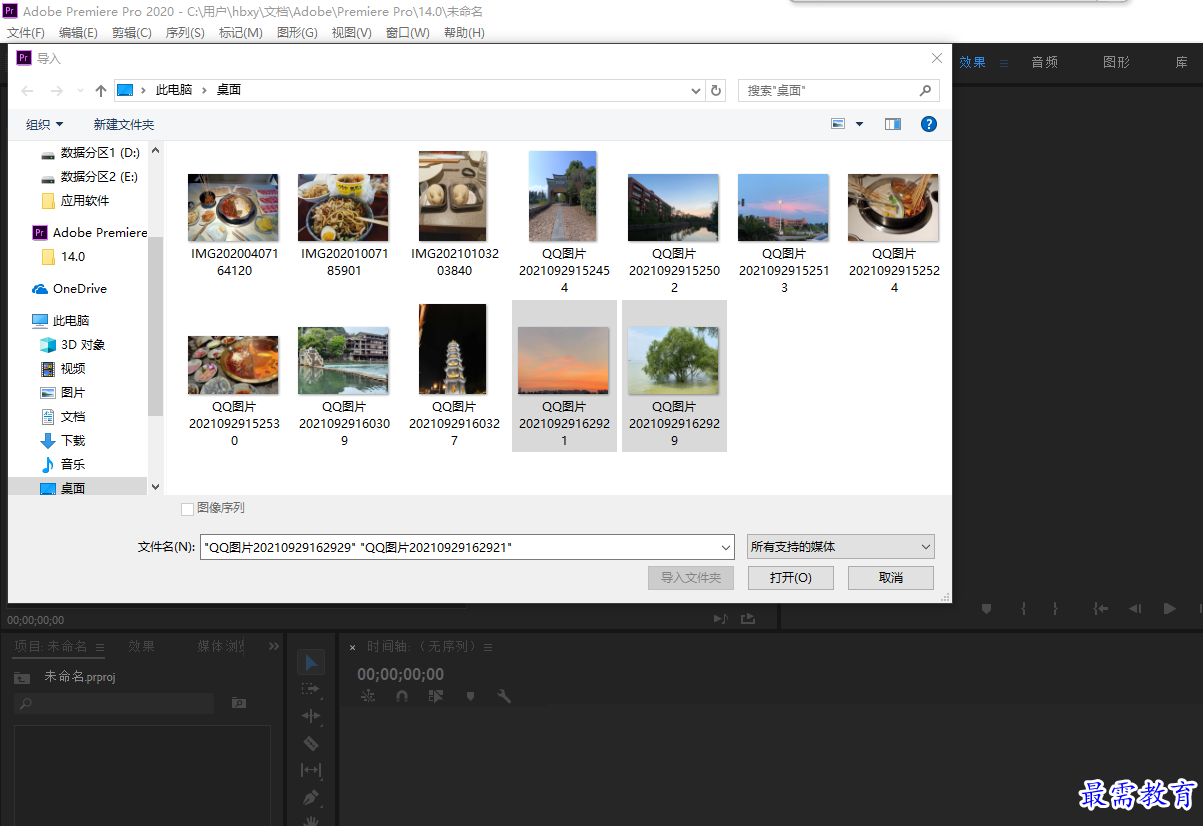Screen dimensions: 1203x826
Task: Toggle timeline snap magnet icon
Action: [x=402, y=696]
